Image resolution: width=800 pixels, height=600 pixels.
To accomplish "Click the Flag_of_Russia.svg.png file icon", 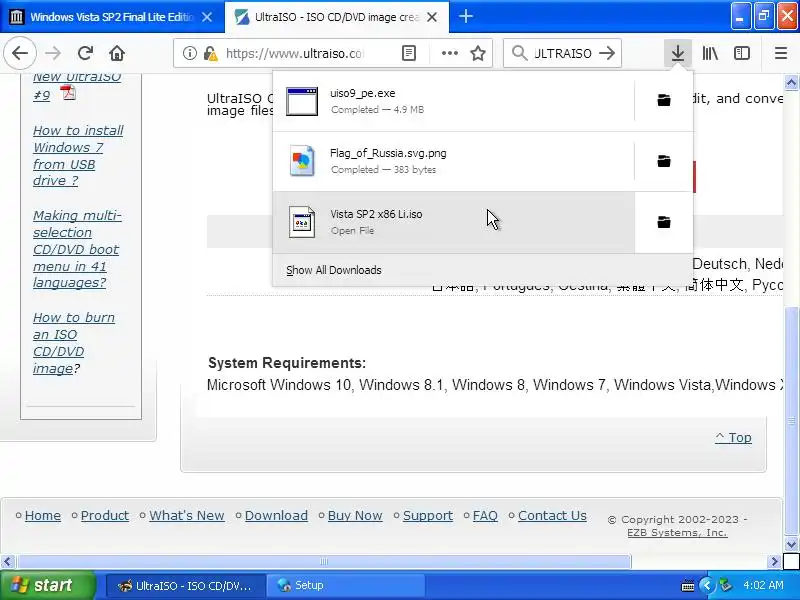I will click(302, 161).
